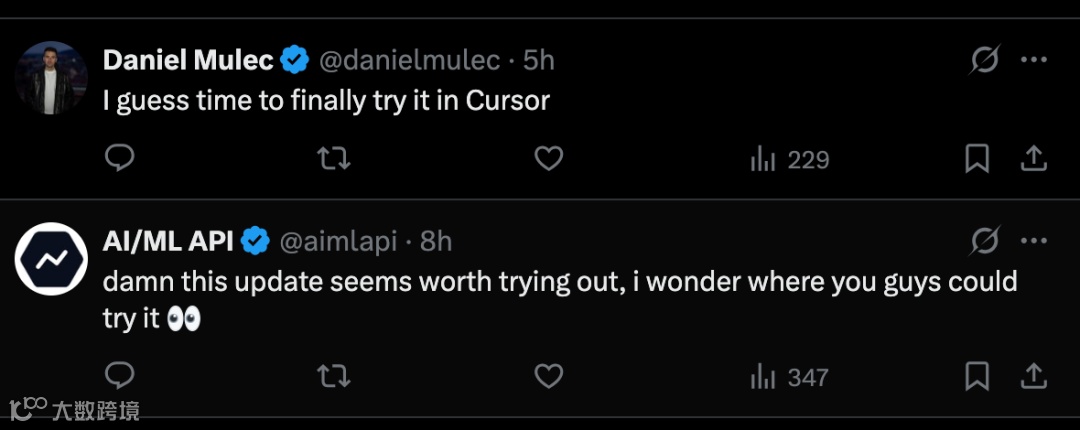Reply to AI/ML API's tweet
Image resolution: width=1080 pixels, height=430 pixels.
[x=119, y=376]
